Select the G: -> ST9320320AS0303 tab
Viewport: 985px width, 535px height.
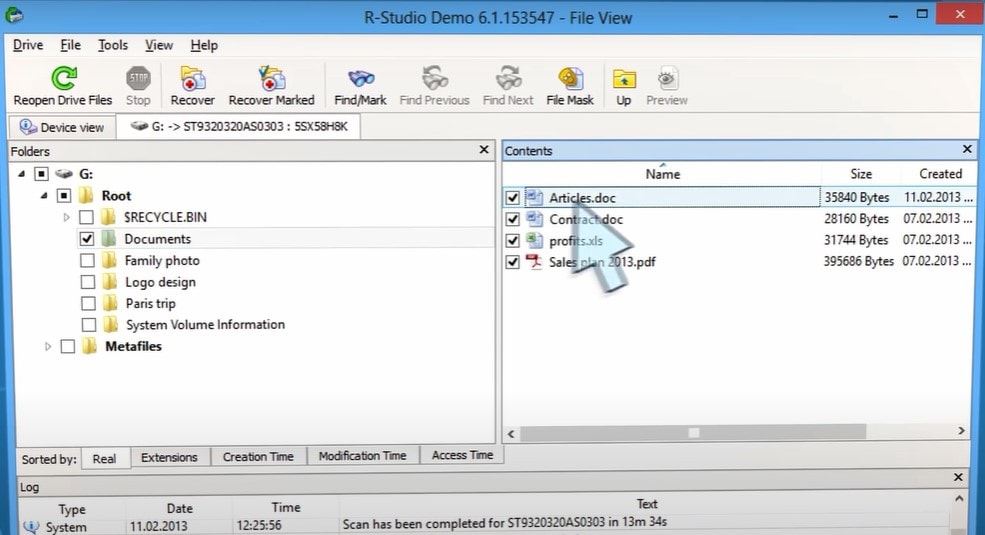point(239,126)
